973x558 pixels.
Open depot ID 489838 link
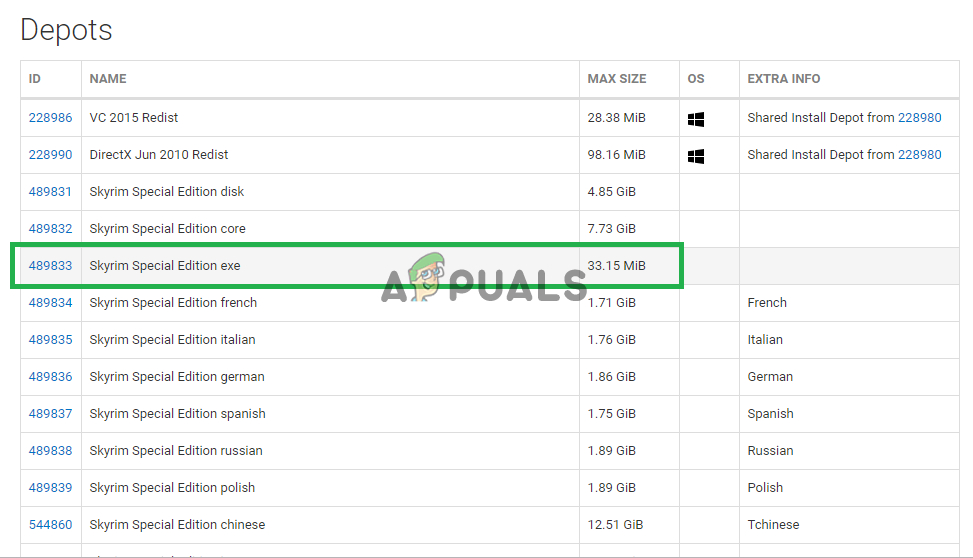pyautogui.click(x=50, y=451)
